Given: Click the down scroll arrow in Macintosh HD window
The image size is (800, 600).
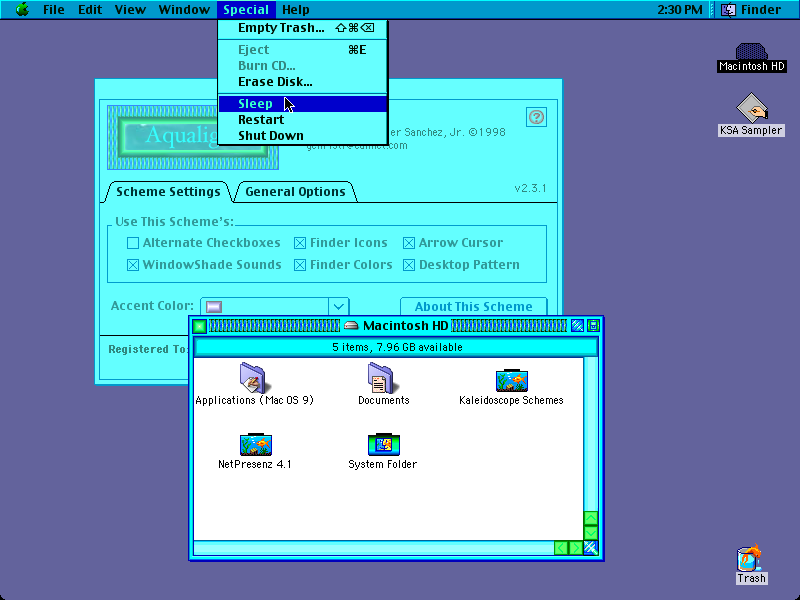Looking at the screenshot, I should coord(590,533).
